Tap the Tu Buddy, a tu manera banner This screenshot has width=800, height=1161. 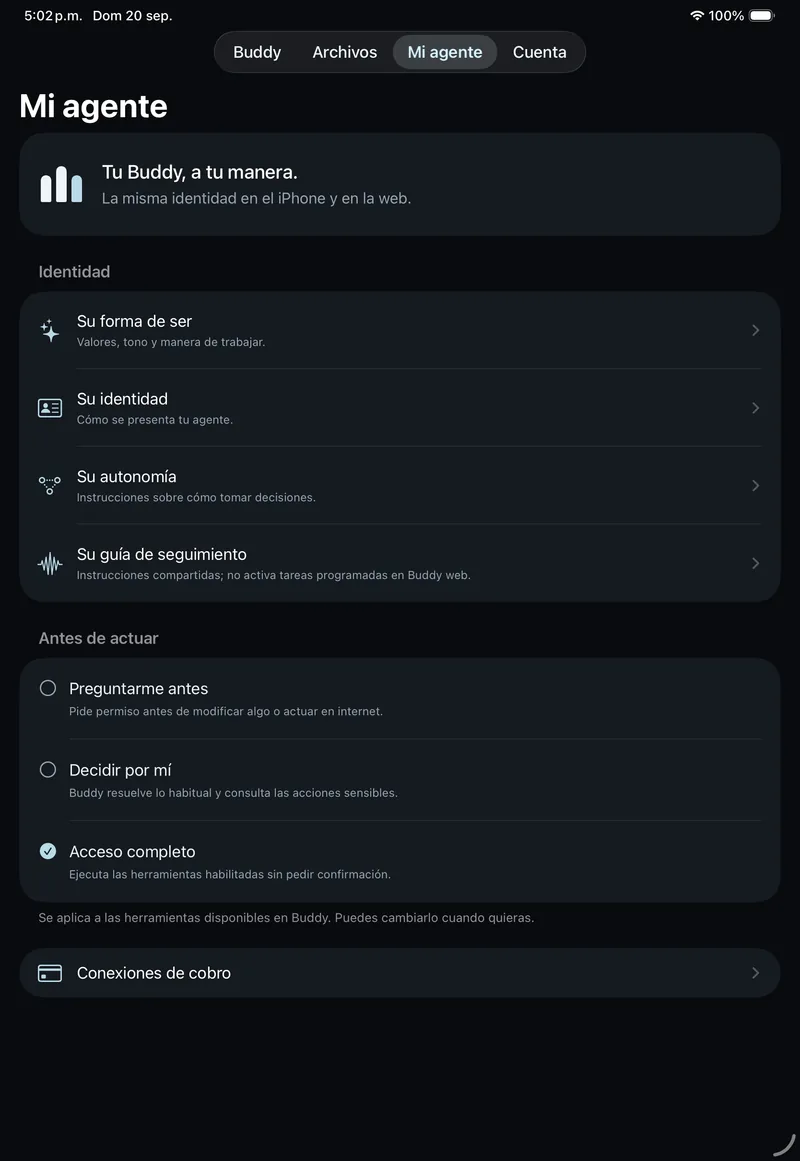[x=400, y=184]
